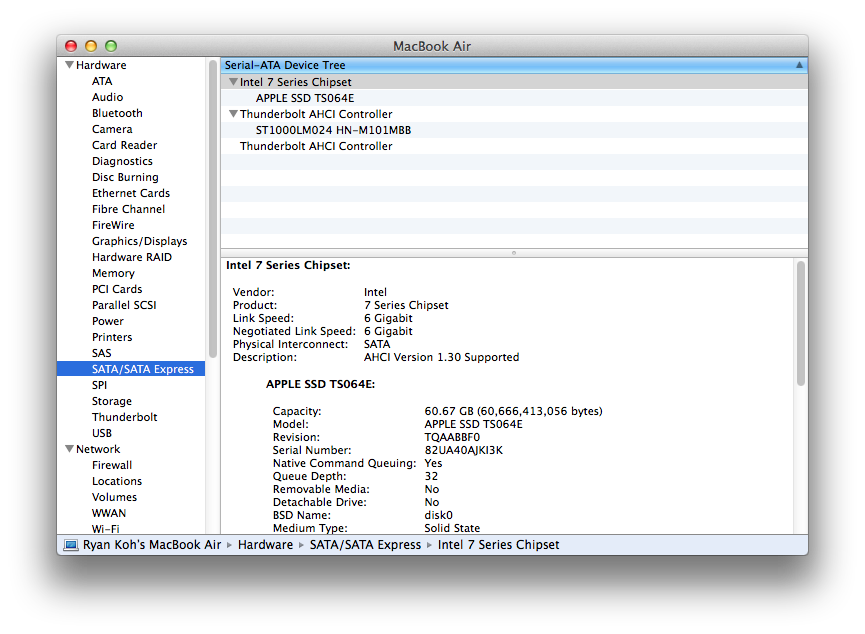Select Fibre Channel in the sidebar
The image size is (865, 634).
point(129,209)
